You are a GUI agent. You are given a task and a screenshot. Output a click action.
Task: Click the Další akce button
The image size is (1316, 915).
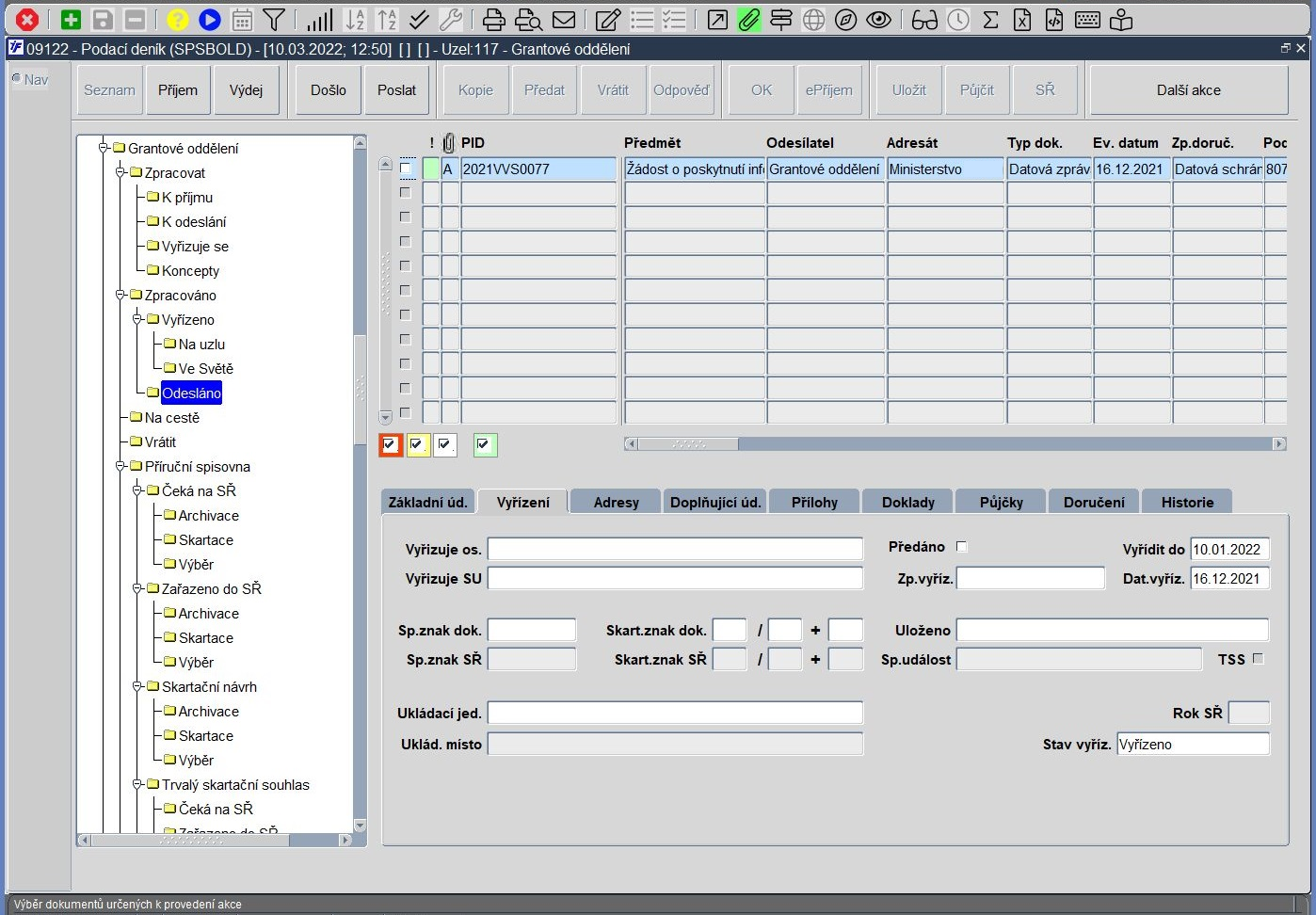1189,90
